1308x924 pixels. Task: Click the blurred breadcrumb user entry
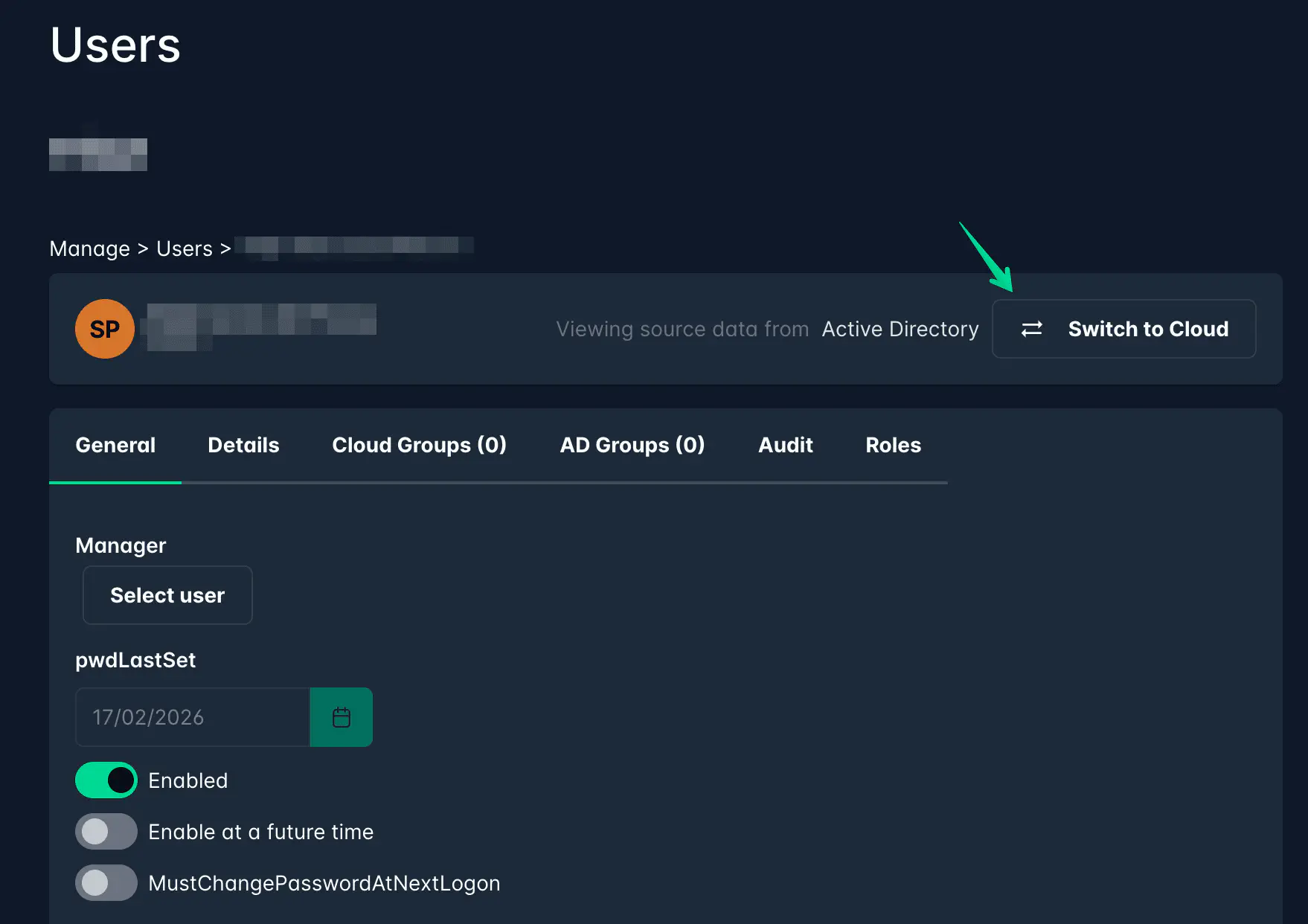pos(354,246)
